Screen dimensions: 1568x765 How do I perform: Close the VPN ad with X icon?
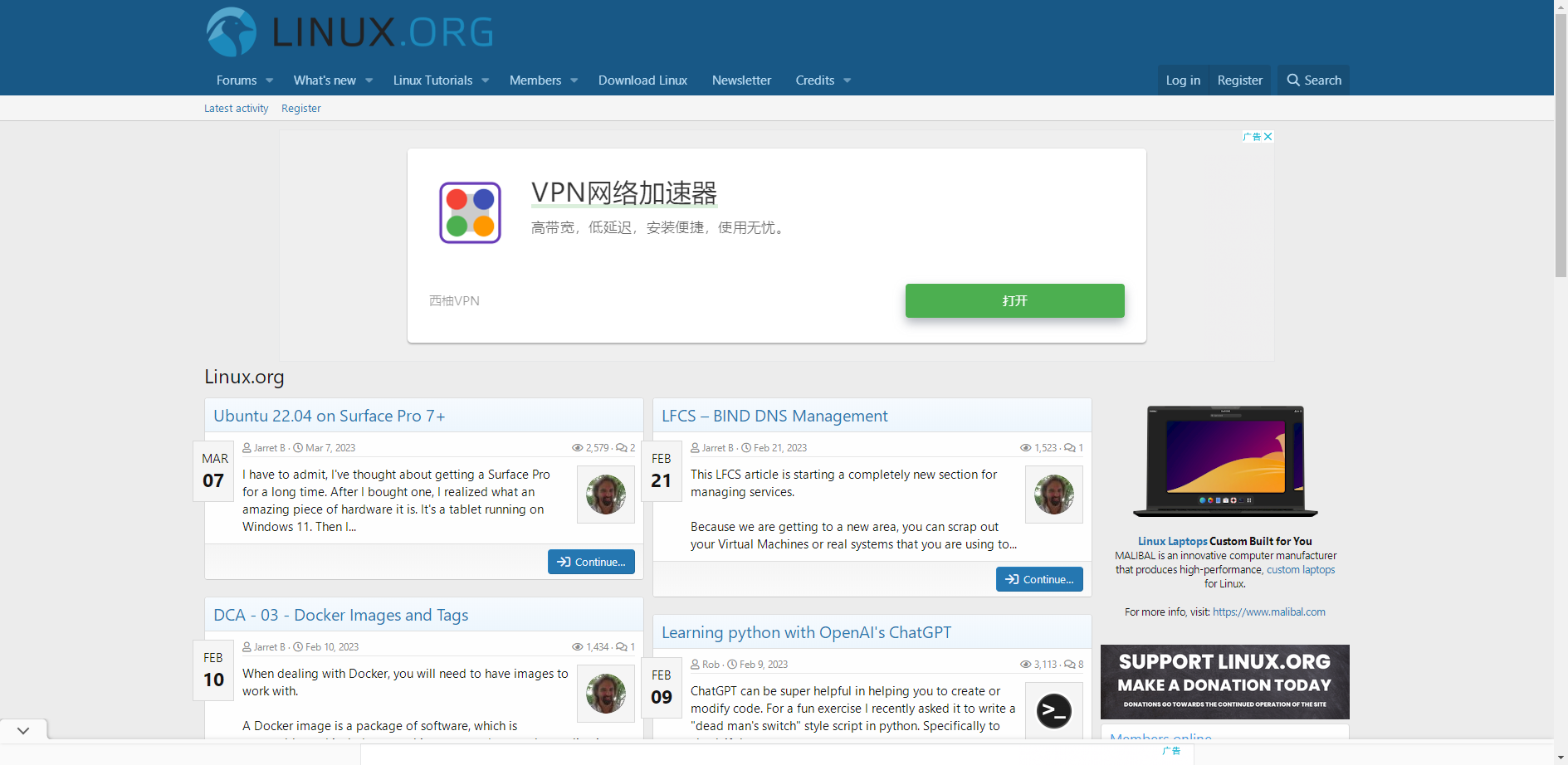coord(1268,137)
